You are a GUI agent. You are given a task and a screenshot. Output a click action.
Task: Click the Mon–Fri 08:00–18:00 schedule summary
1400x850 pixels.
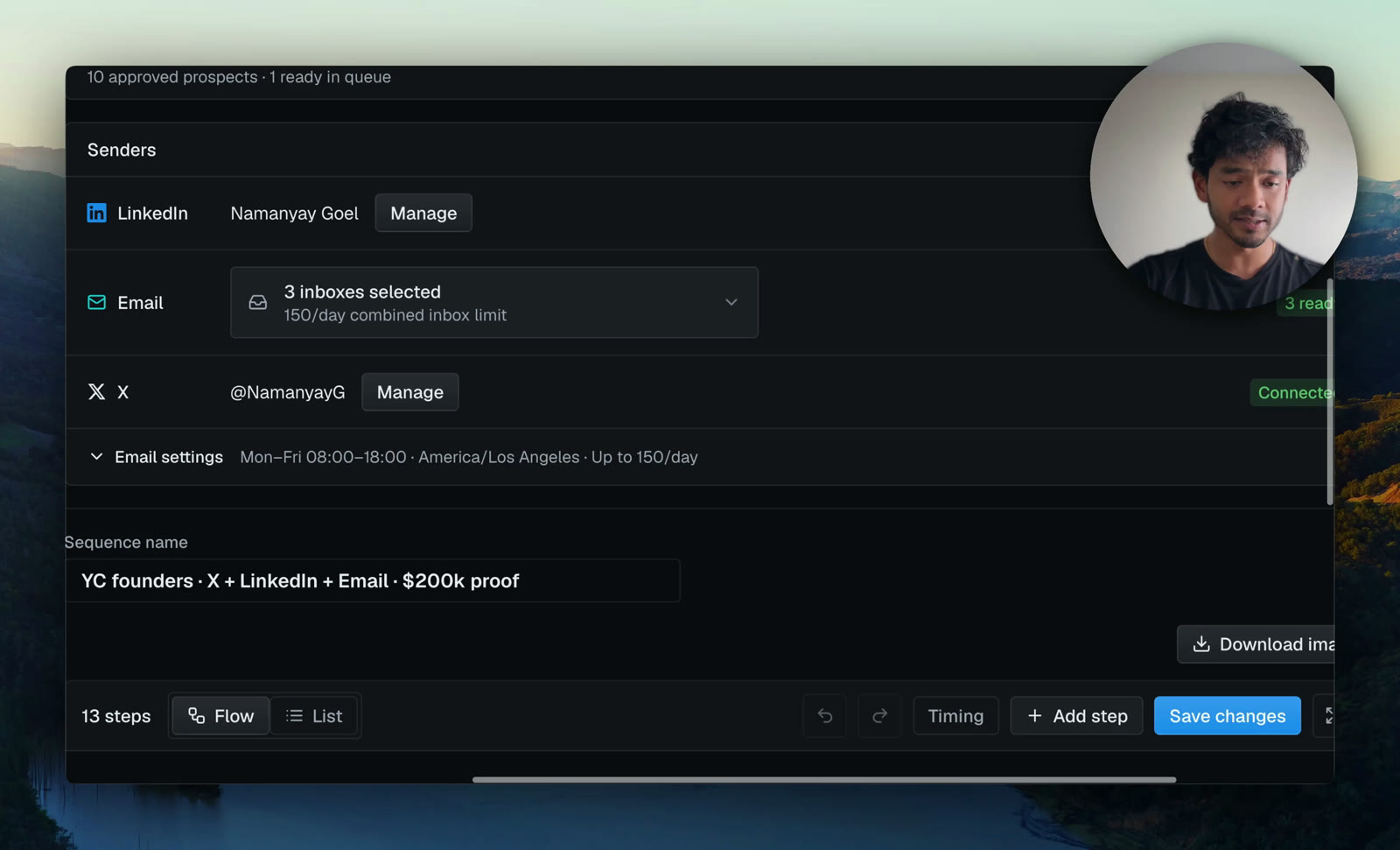pyautogui.click(x=469, y=457)
